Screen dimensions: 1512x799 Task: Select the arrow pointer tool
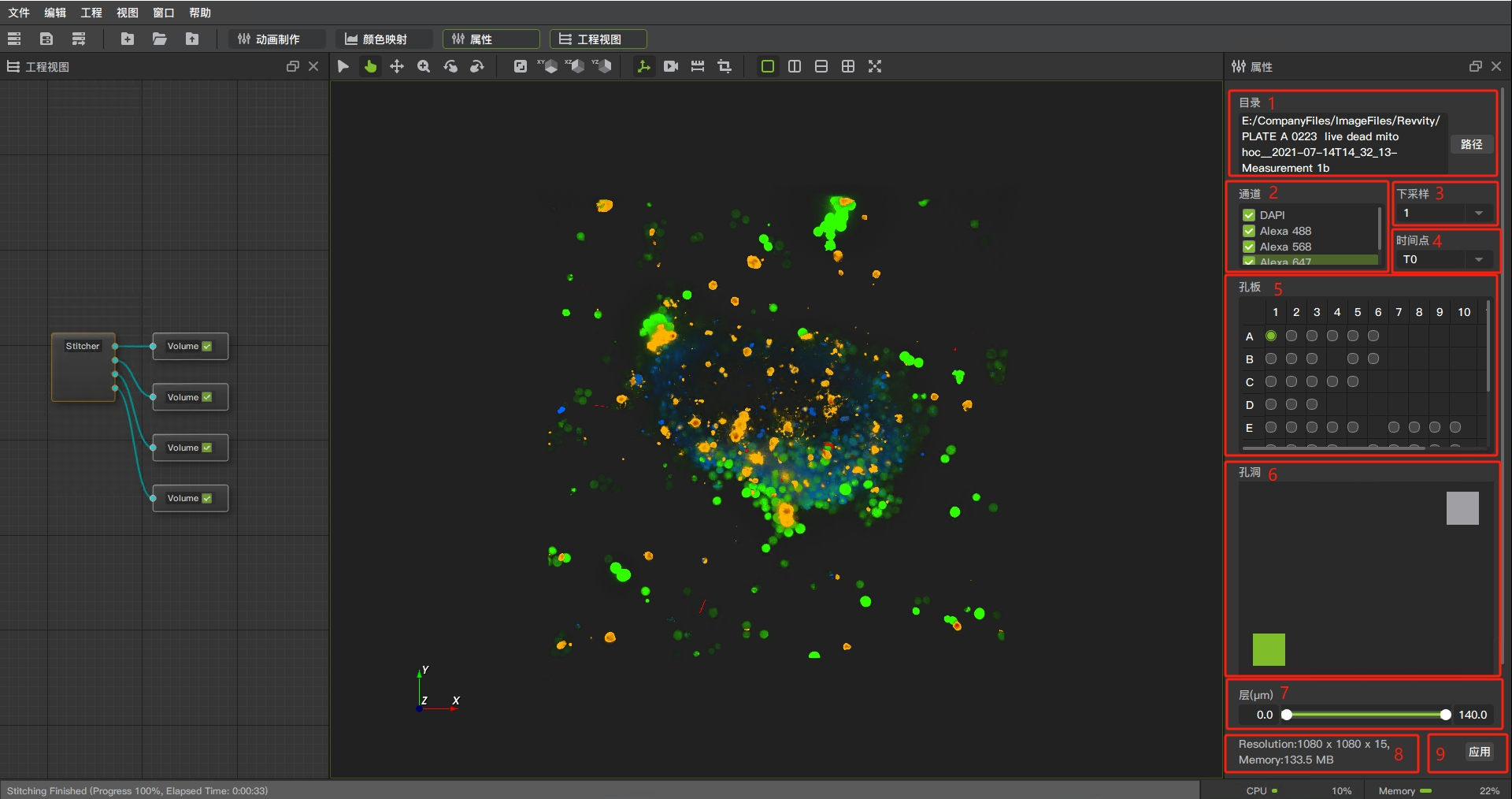pyautogui.click(x=343, y=66)
